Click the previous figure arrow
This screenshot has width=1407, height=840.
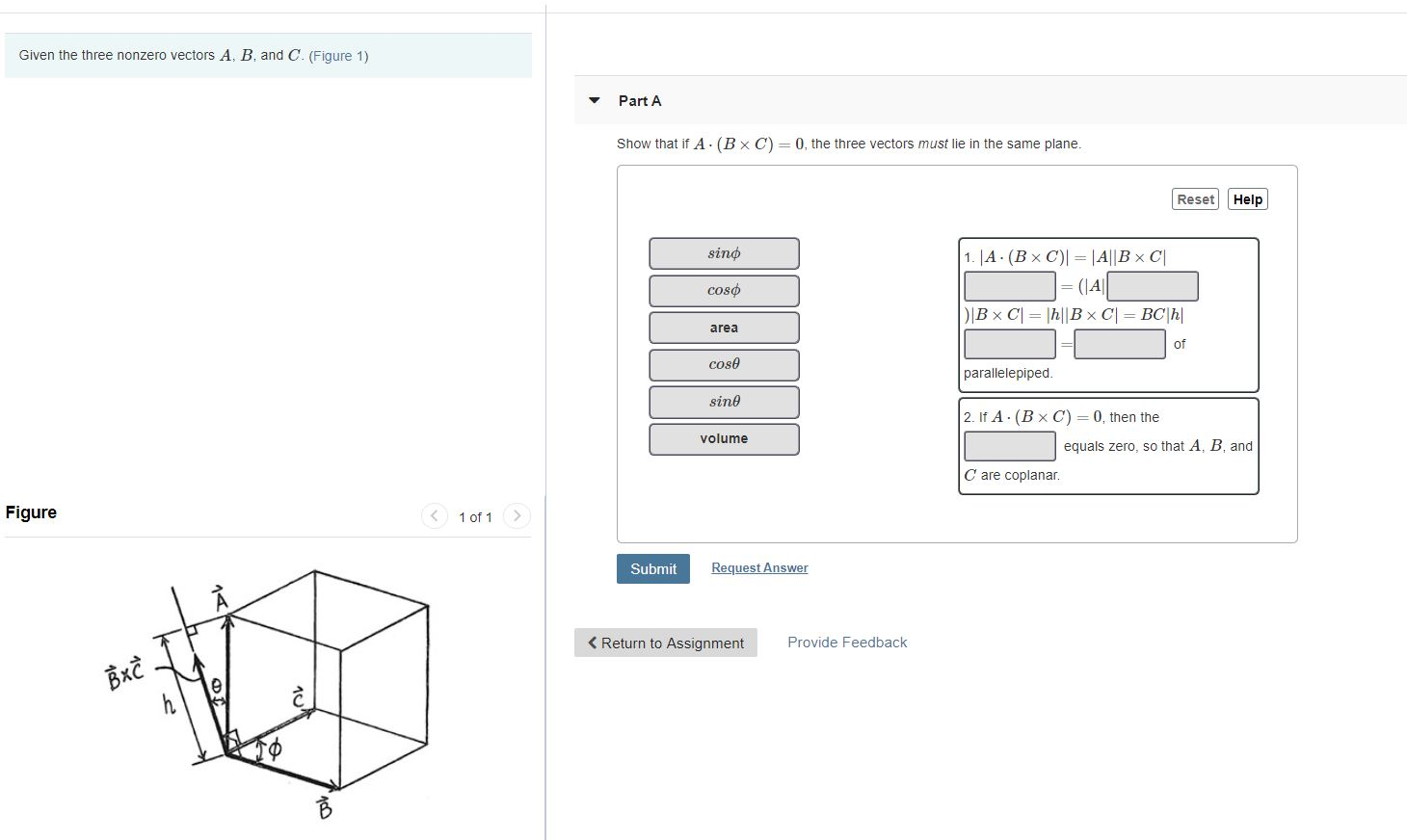[435, 516]
